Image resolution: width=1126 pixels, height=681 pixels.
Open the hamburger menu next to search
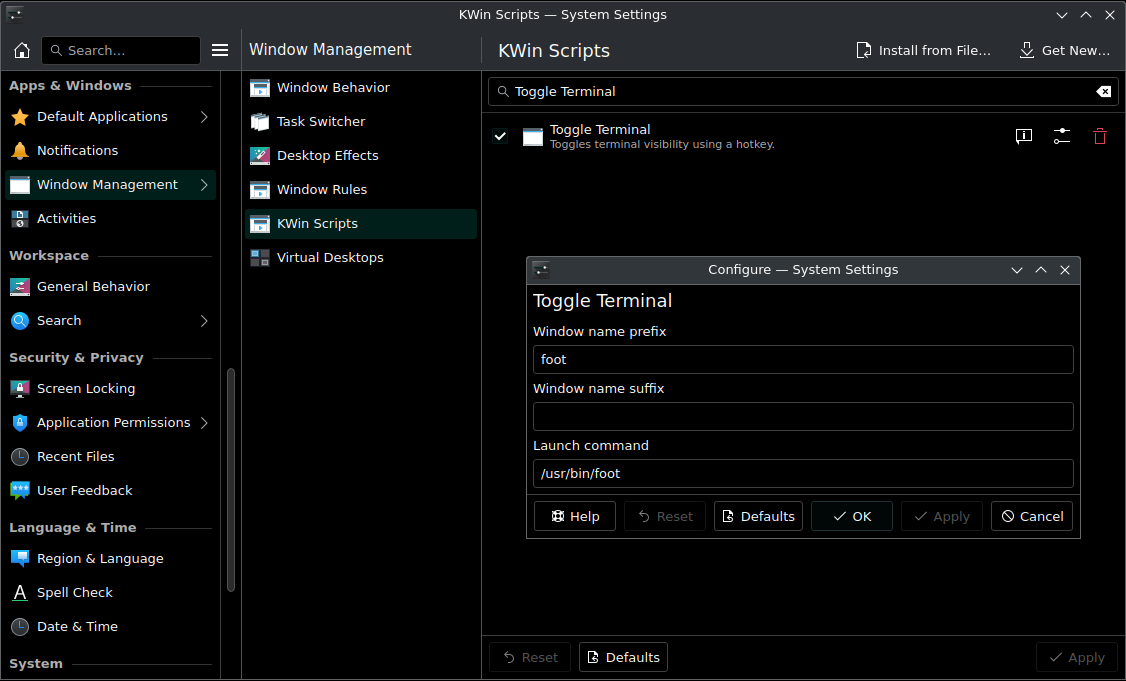tap(220, 50)
